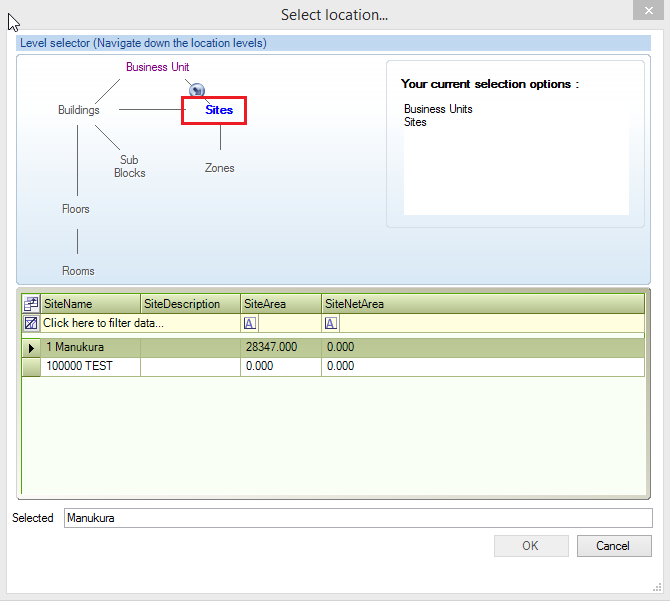Pick the Rooms level node
This screenshot has height=602, width=670.
[x=78, y=271]
